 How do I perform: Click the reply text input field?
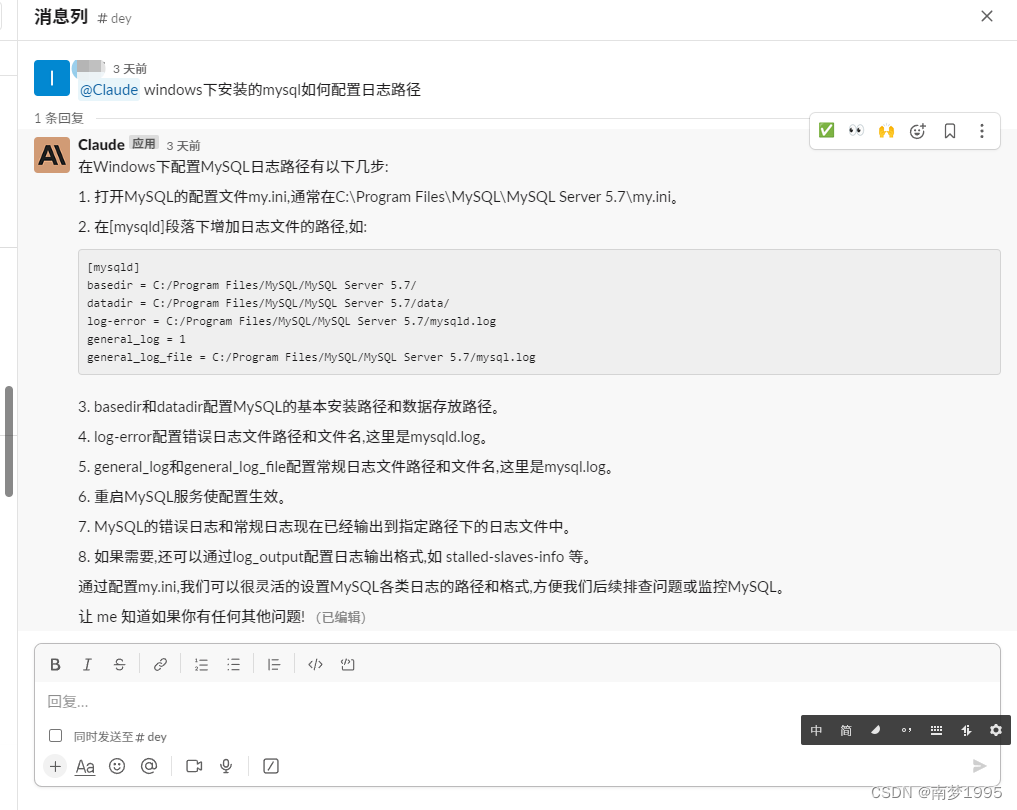517,701
